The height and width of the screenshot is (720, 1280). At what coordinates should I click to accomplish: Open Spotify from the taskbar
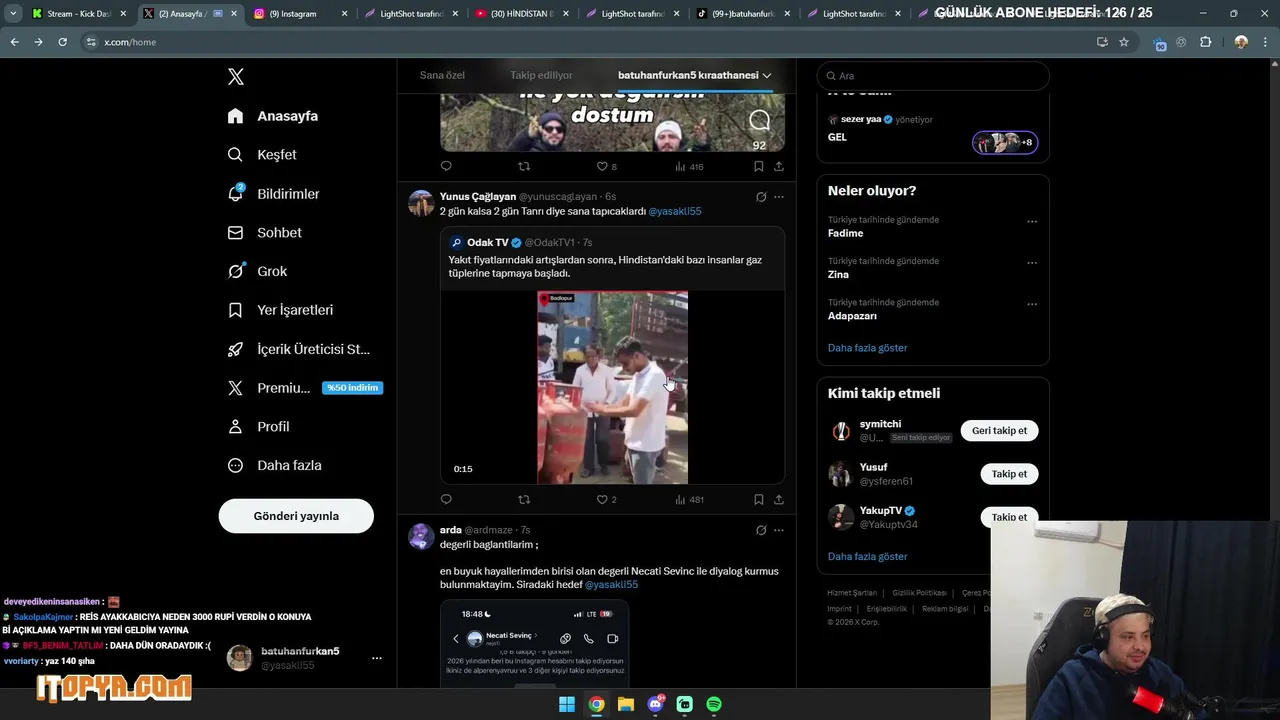714,704
